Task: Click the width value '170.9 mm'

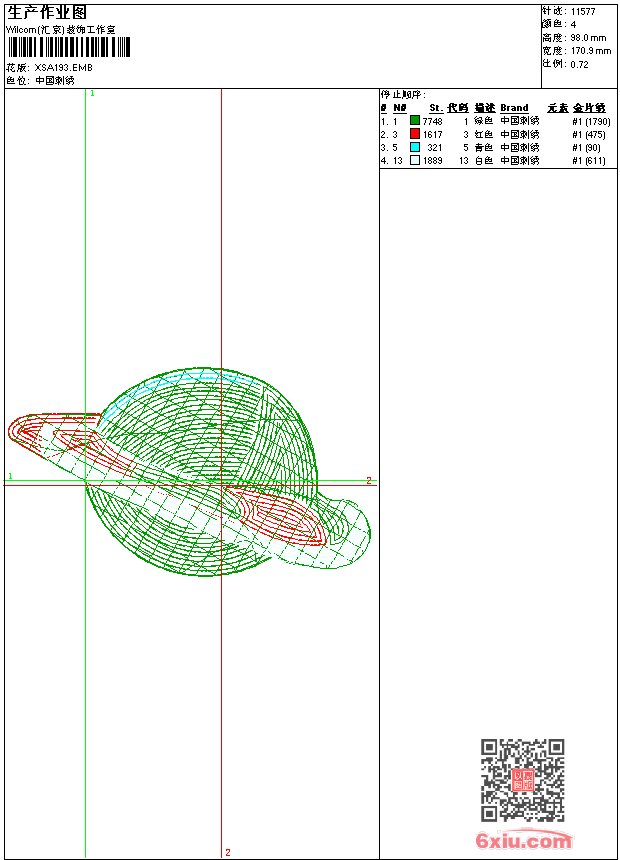Action: [x=591, y=51]
